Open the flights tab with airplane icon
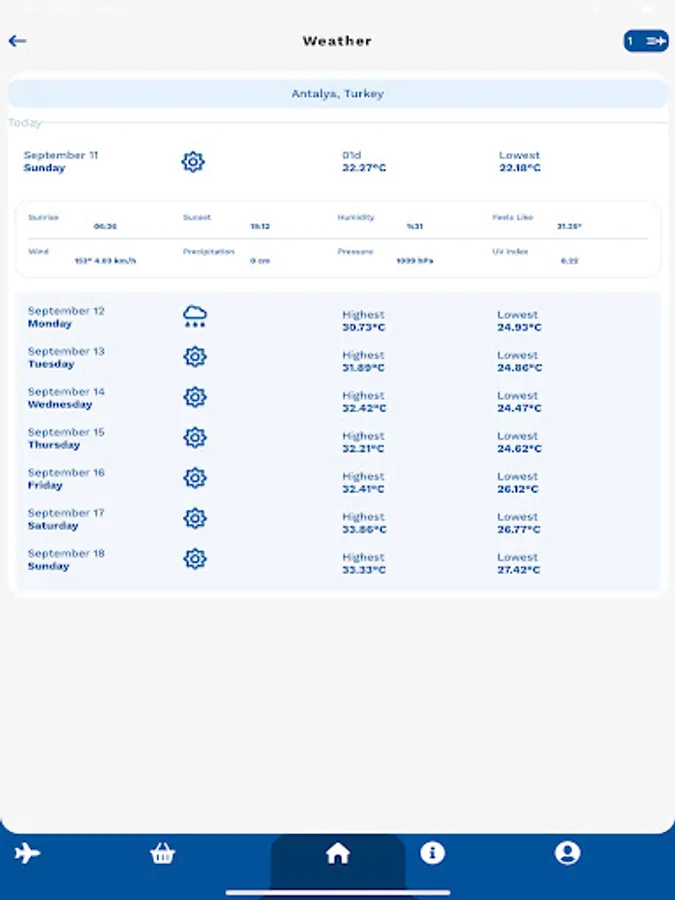Image resolution: width=675 pixels, height=900 pixels. (x=27, y=853)
